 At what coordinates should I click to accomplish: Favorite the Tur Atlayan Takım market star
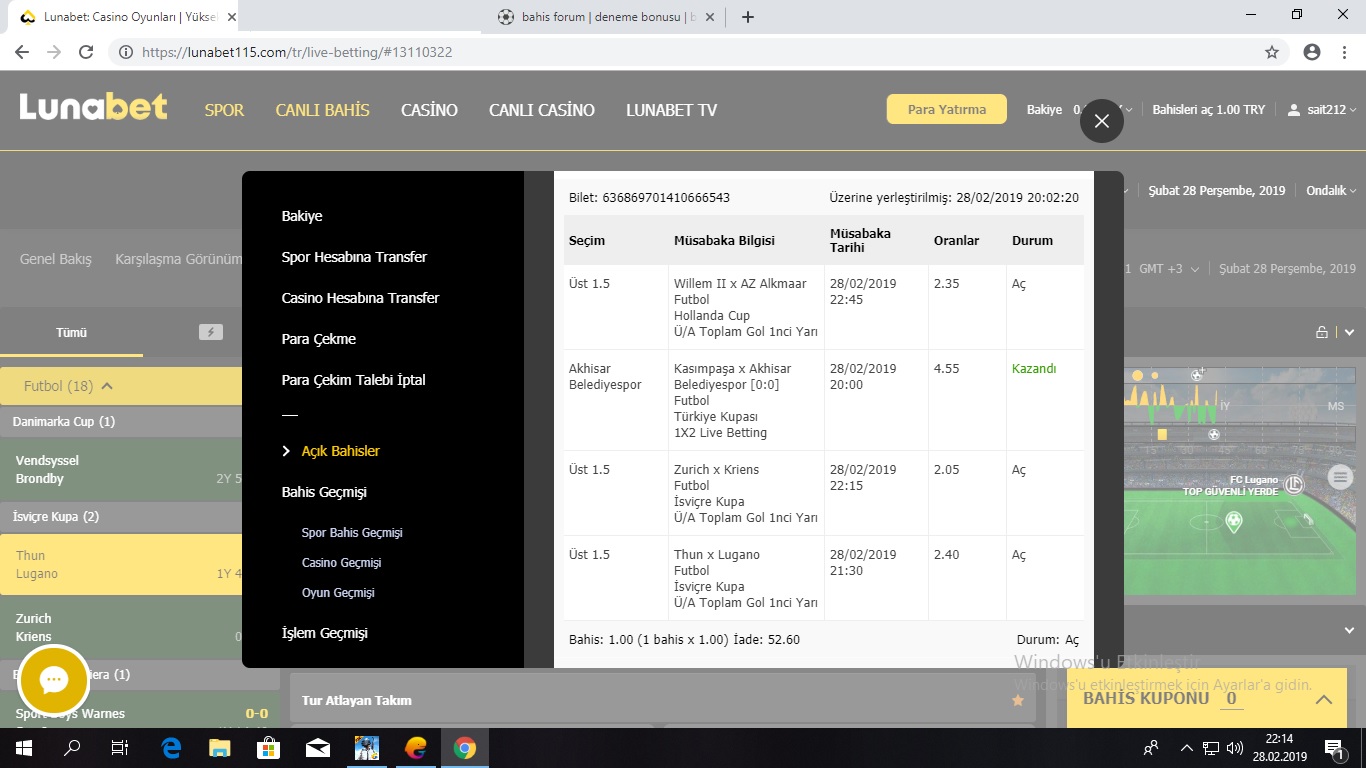tap(1018, 700)
